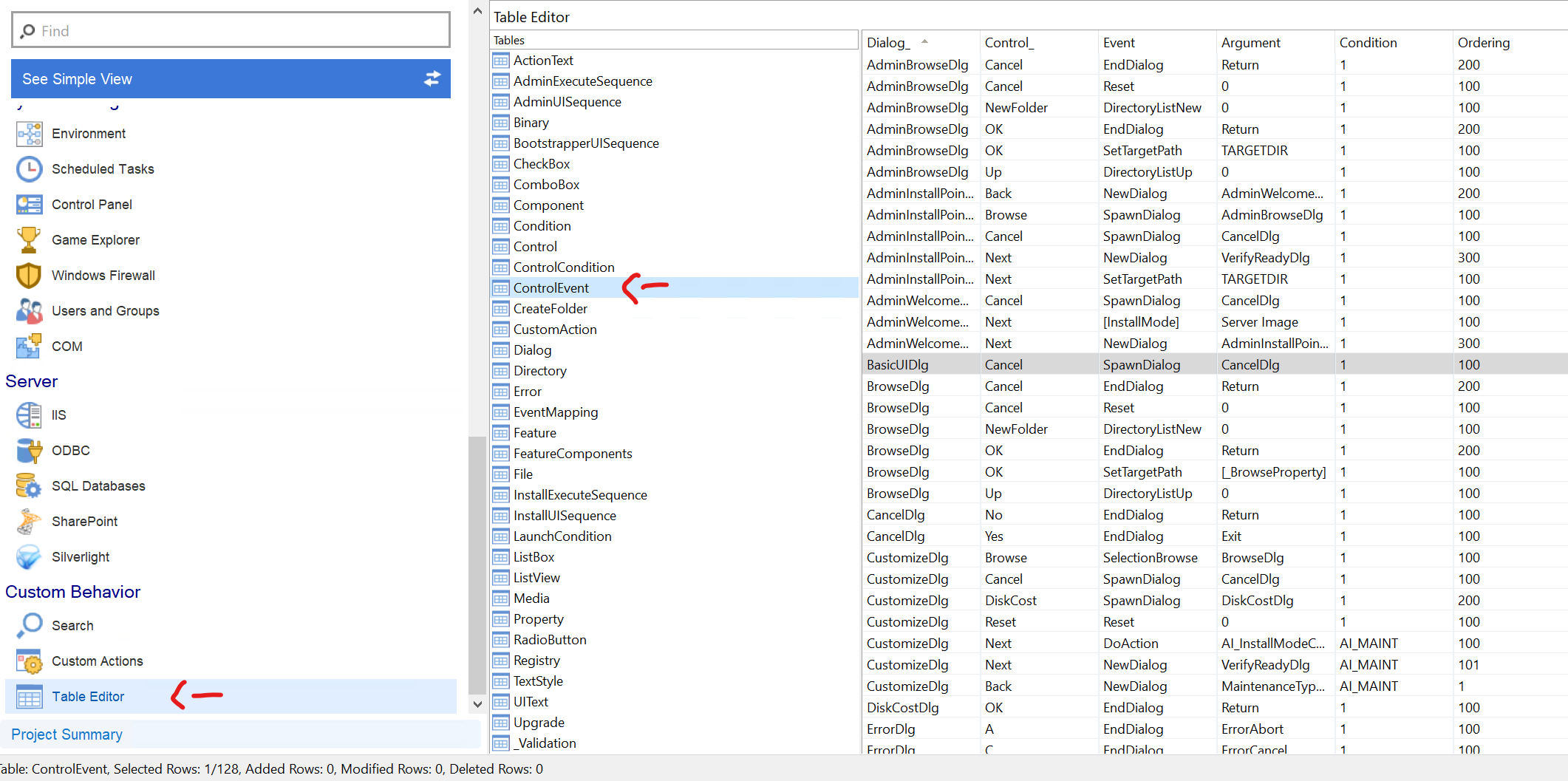Image resolution: width=1568 pixels, height=781 pixels.
Task: Open Windows Firewall shield icon
Action: (x=29, y=276)
